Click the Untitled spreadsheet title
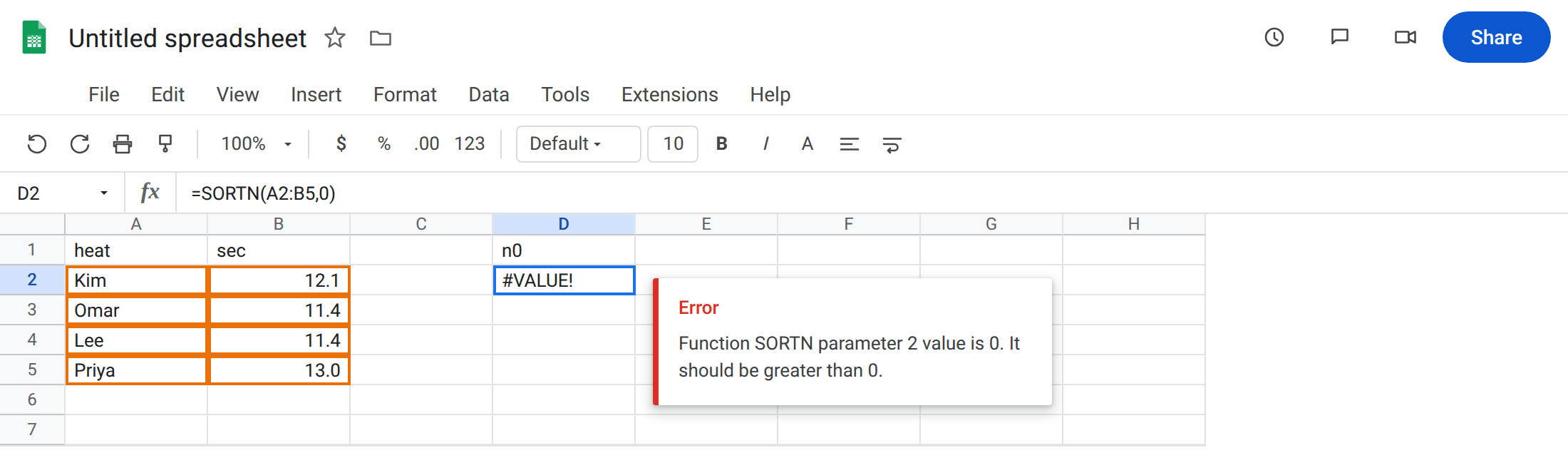 coord(187,38)
